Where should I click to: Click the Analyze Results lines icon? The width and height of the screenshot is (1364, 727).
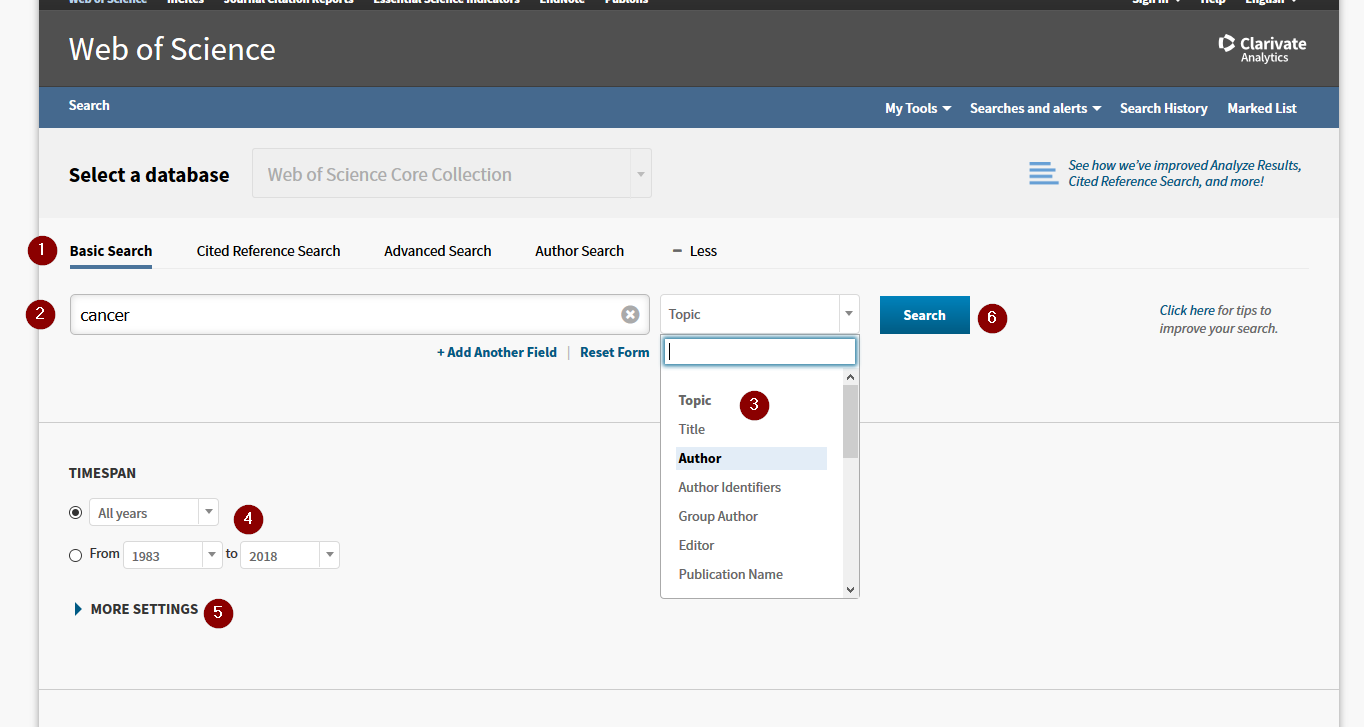pyautogui.click(x=1043, y=173)
